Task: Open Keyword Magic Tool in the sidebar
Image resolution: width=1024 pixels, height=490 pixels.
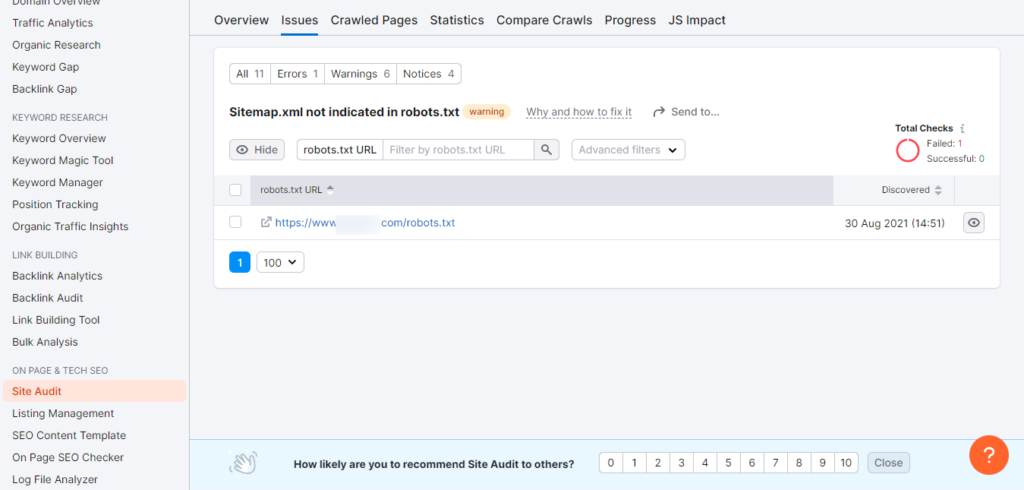Action: pyautogui.click(x=63, y=161)
